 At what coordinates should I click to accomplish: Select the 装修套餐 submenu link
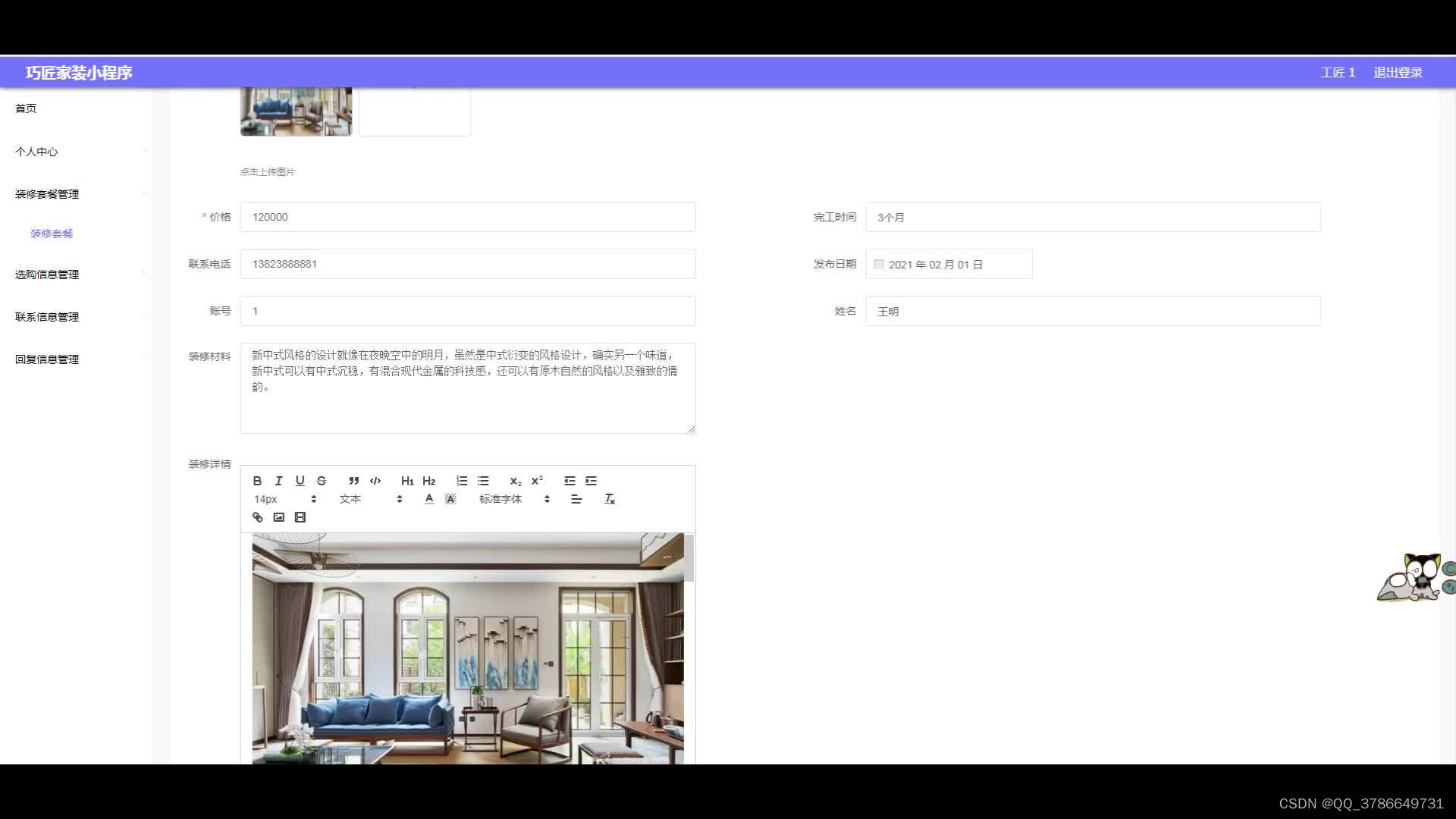(52, 234)
